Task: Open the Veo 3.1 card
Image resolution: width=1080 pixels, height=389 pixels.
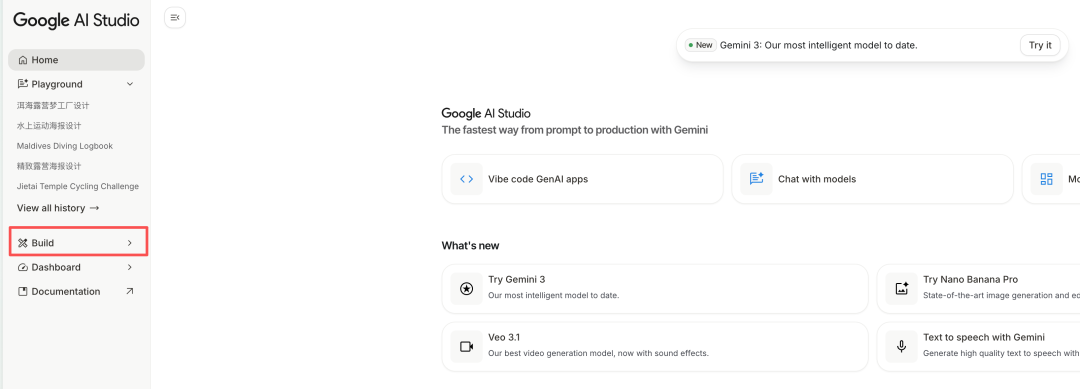Action: pos(655,346)
